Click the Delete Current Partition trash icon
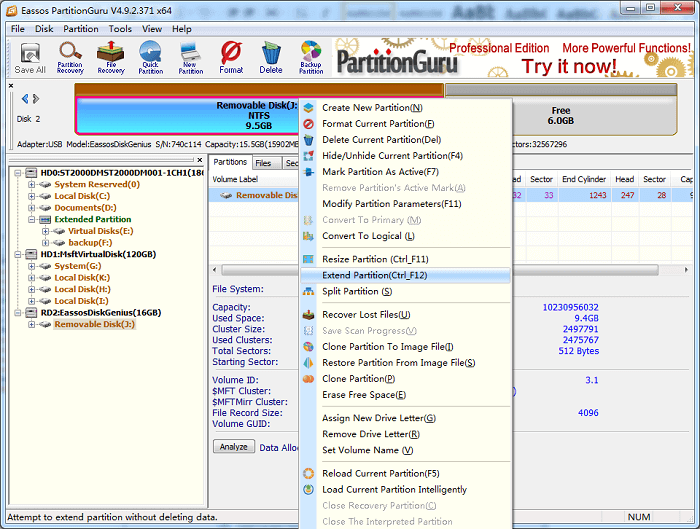Viewport: 700px width, 529px height. pos(308,140)
